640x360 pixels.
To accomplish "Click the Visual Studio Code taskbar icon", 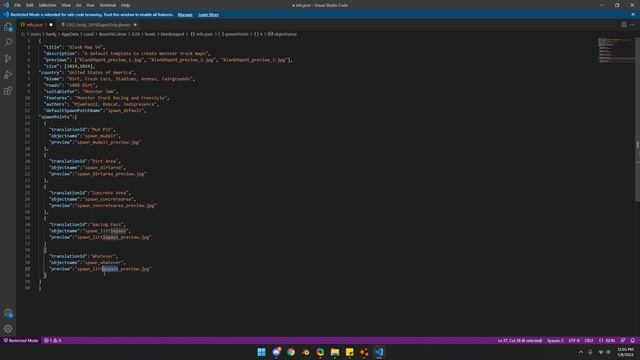I will point(379,352).
